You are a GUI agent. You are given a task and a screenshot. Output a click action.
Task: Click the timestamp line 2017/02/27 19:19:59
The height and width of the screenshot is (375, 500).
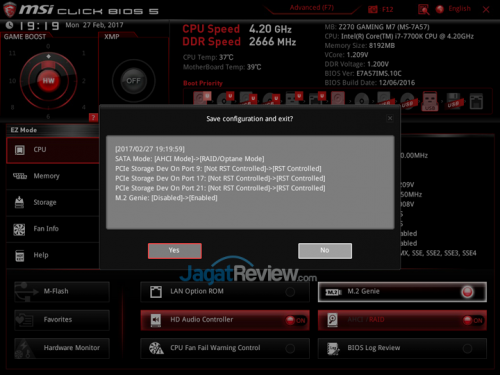150,149
